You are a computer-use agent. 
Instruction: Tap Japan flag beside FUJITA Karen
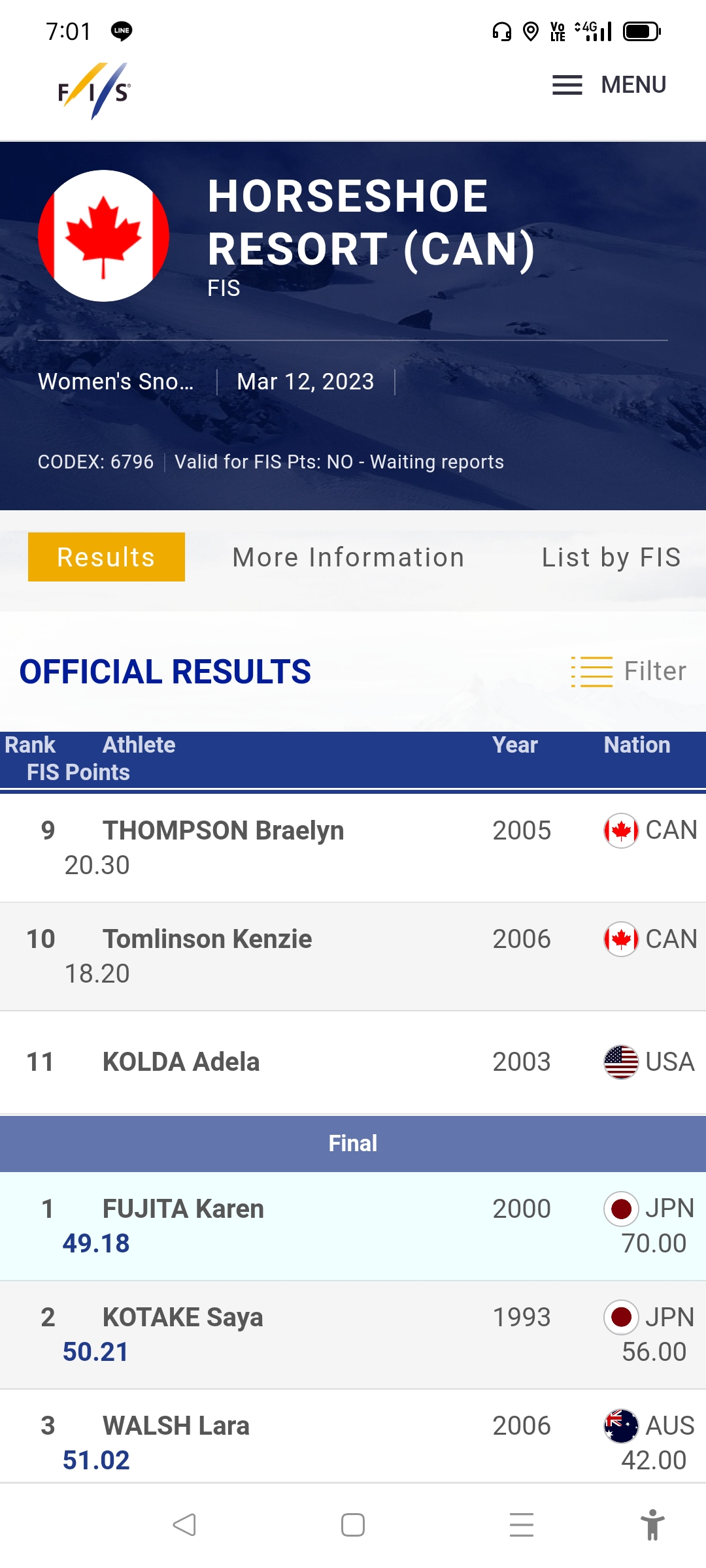click(x=621, y=1209)
